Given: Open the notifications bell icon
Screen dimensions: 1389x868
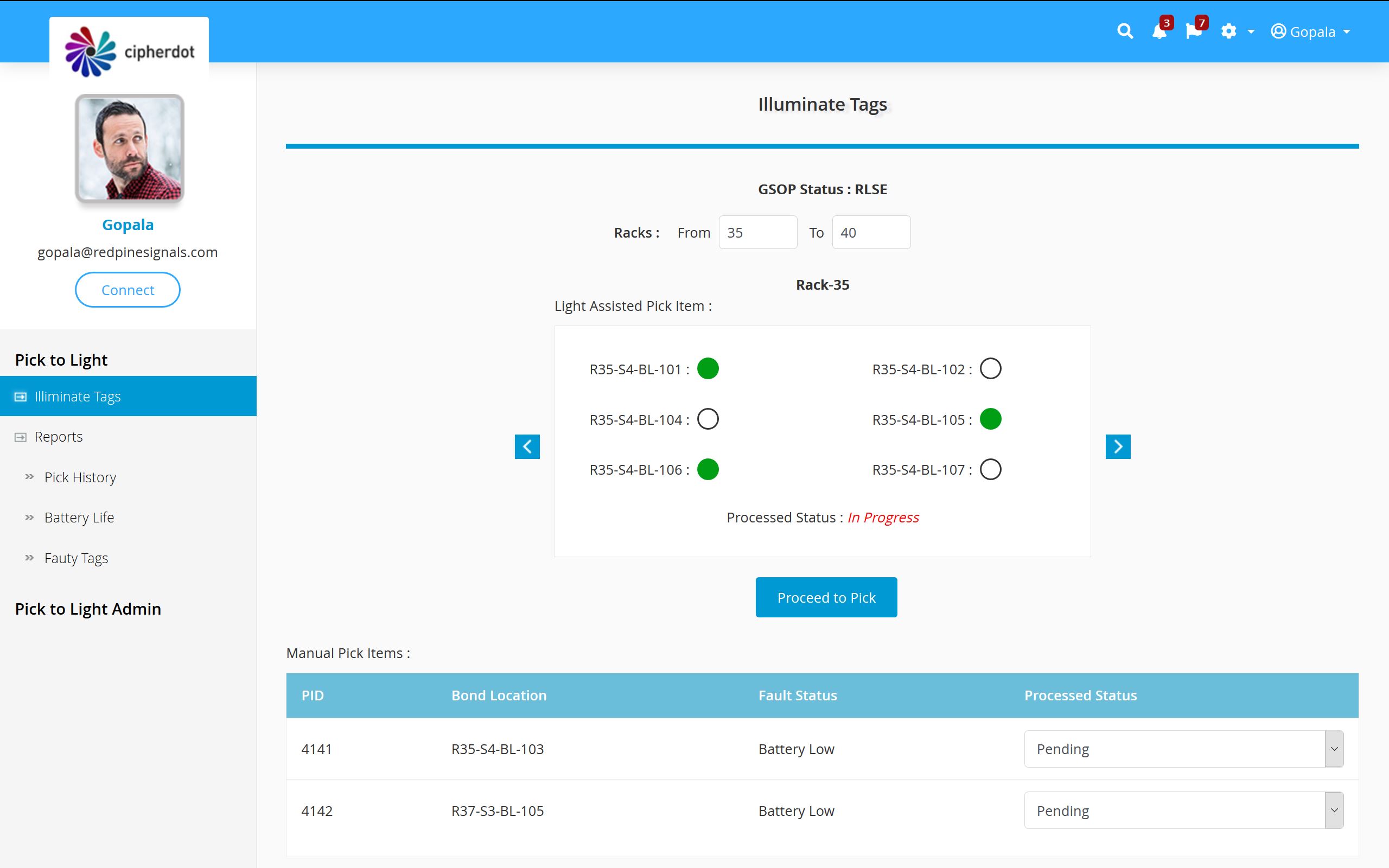Looking at the screenshot, I should point(1159,31).
